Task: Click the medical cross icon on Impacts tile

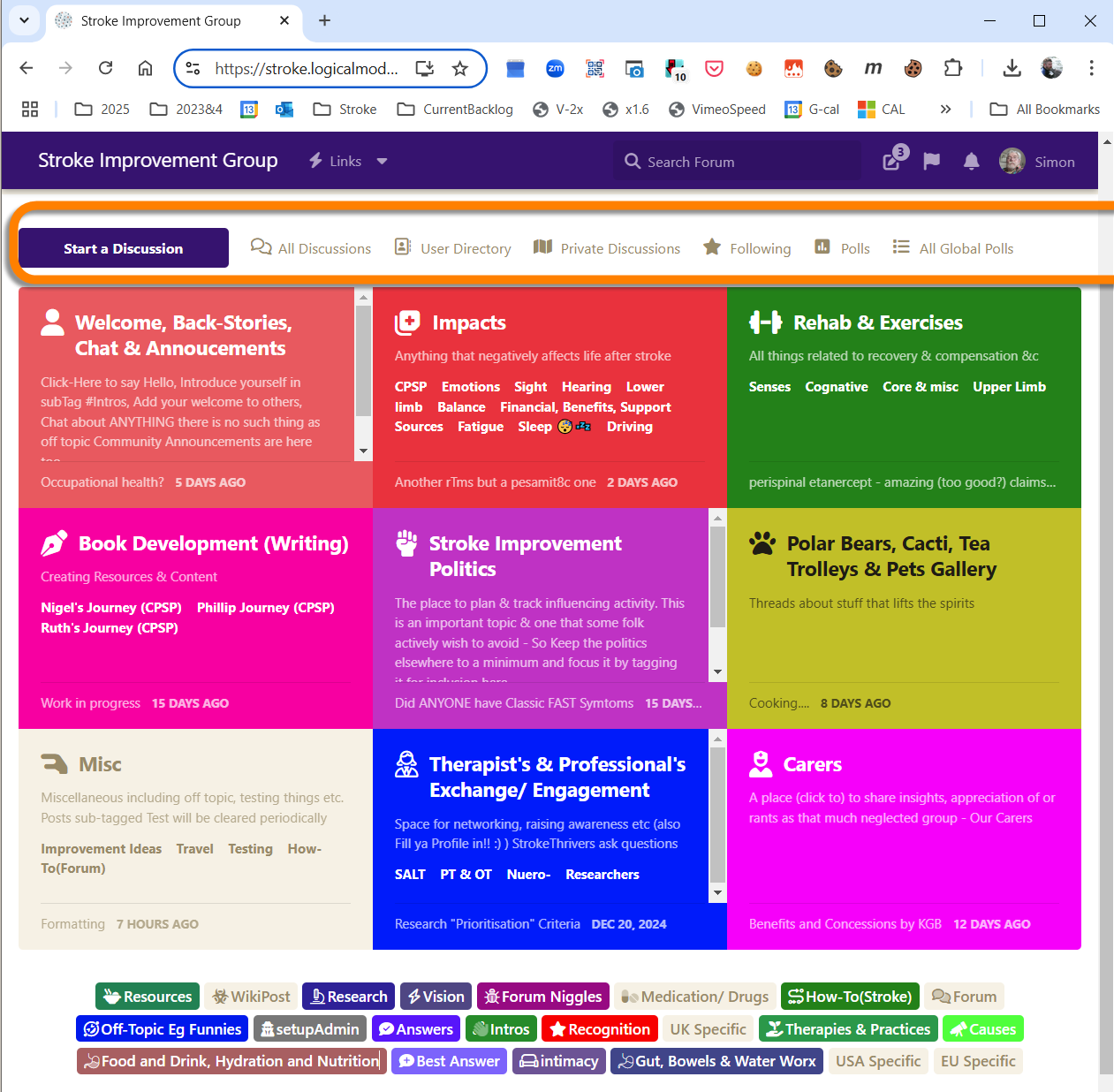Action: 407,322
